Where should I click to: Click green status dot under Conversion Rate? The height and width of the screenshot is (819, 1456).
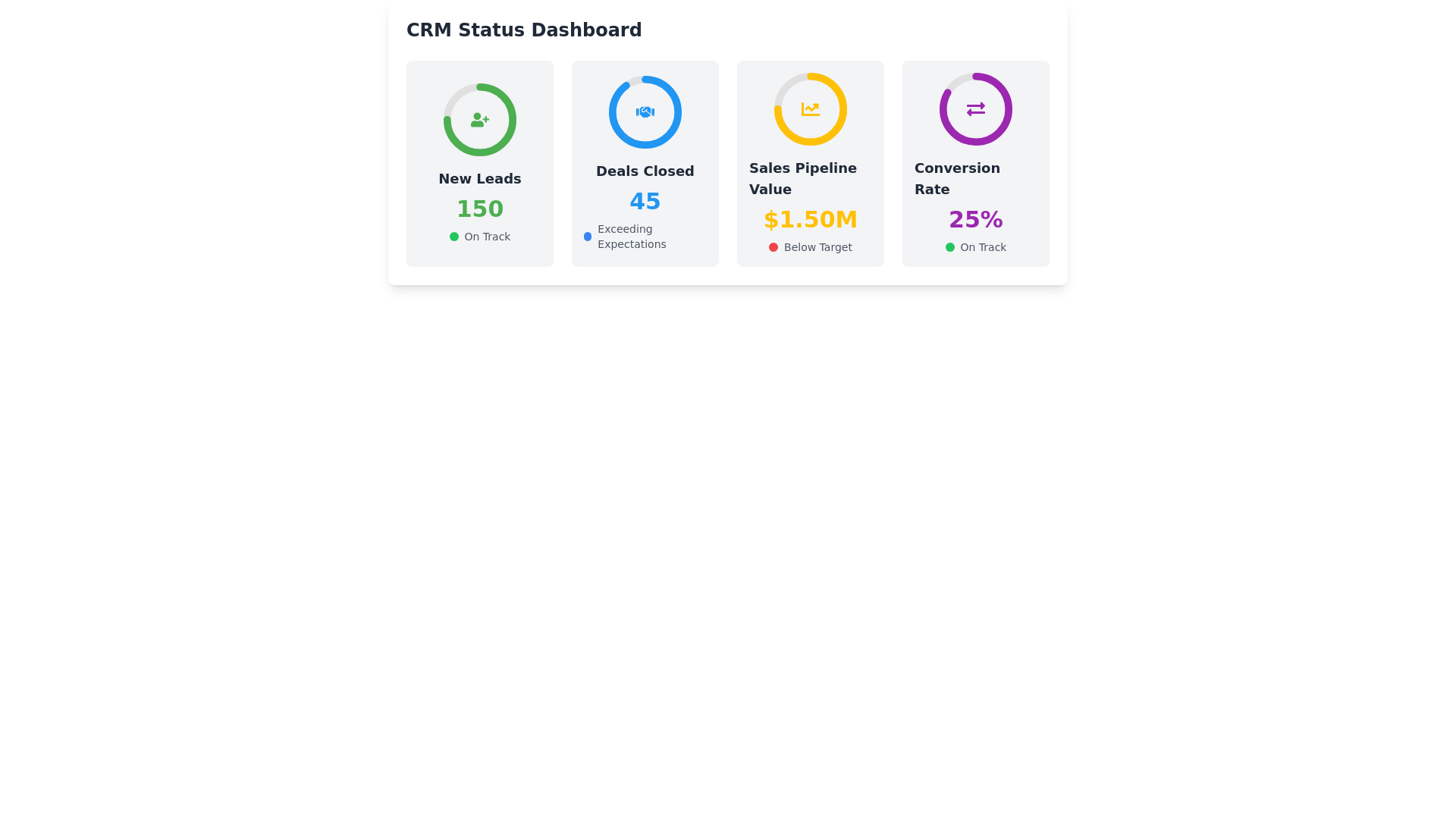click(x=949, y=247)
